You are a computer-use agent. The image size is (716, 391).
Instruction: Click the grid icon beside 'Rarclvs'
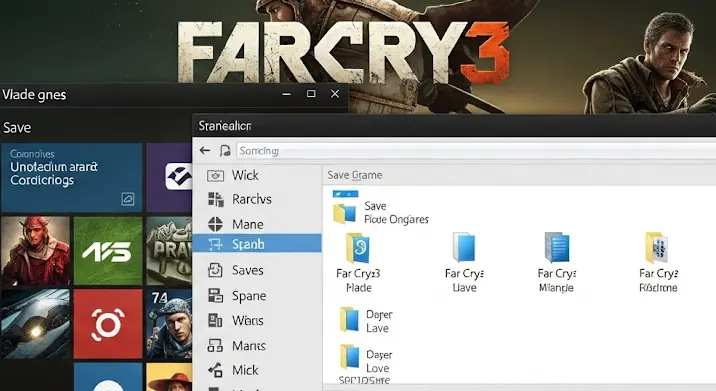pyautogui.click(x=216, y=200)
